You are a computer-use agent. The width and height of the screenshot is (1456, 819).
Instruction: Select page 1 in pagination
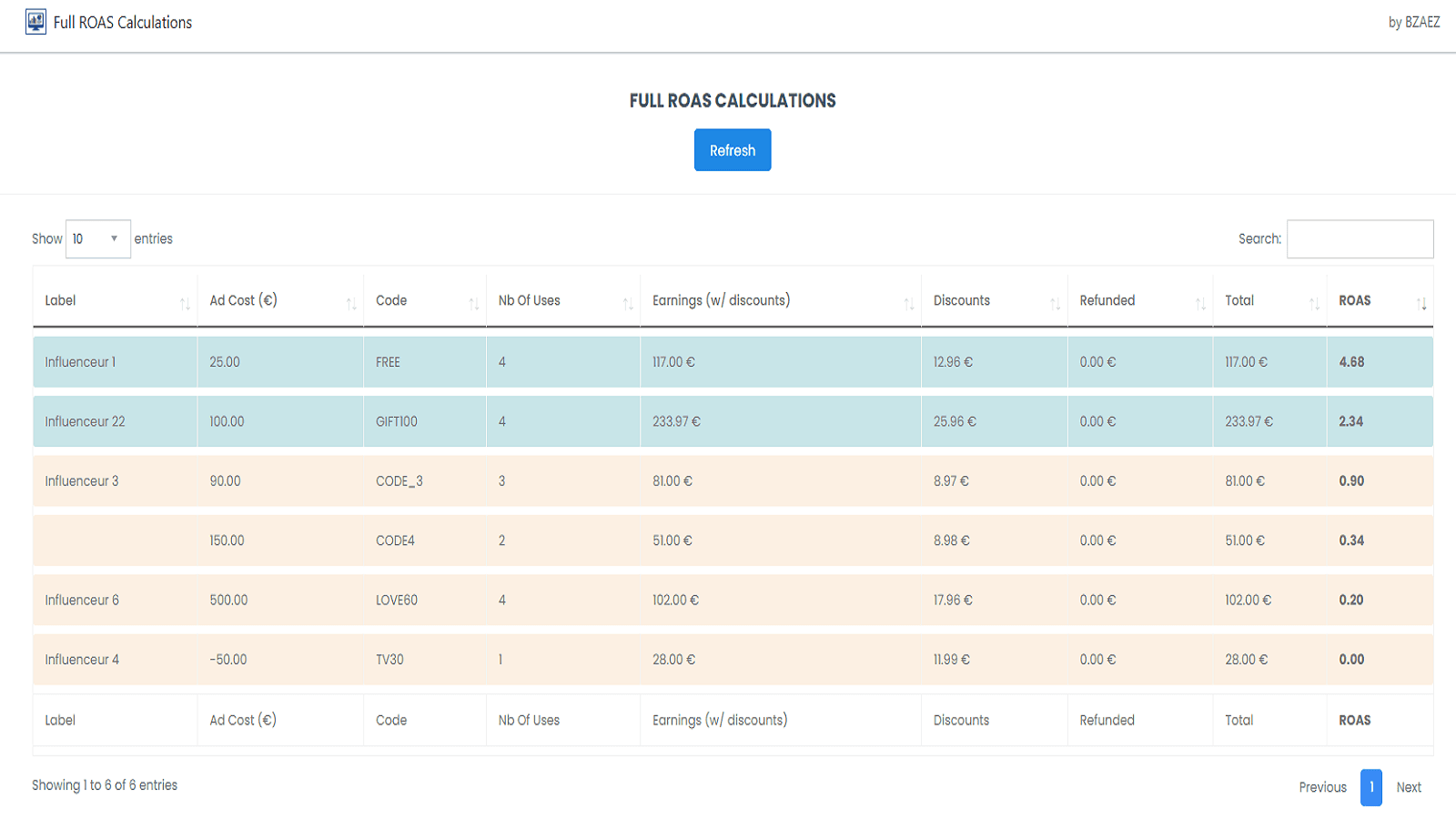(x=1370, y=787)
